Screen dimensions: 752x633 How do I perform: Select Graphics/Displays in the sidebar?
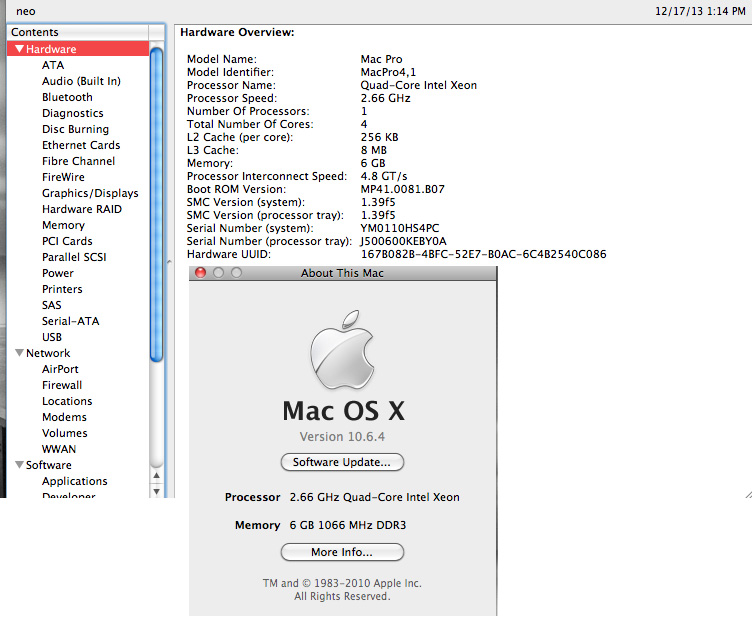point(90,193)
